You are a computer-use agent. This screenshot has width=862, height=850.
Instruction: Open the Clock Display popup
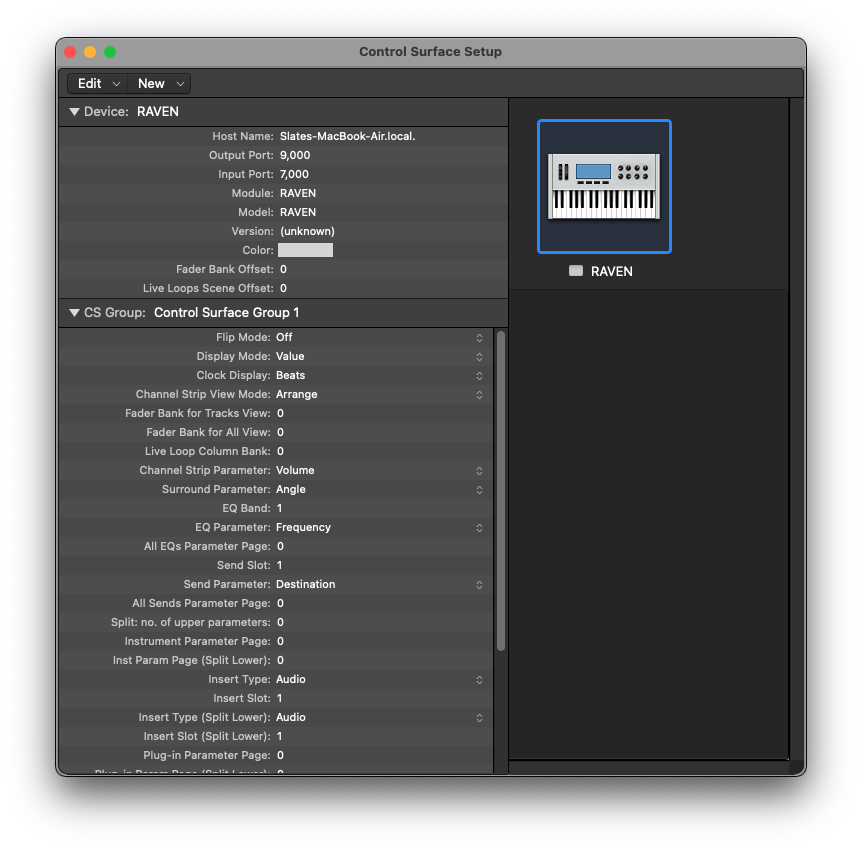click(x=479, y=376)
